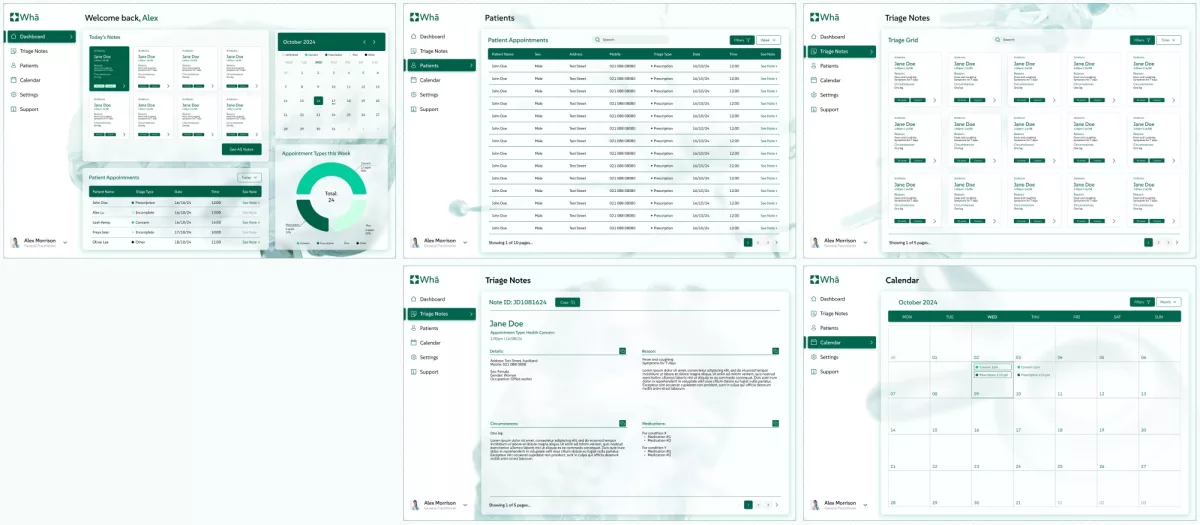
Task: Click the Support icon in the Patients screen sidebar
Action: (x=412, y=109)
